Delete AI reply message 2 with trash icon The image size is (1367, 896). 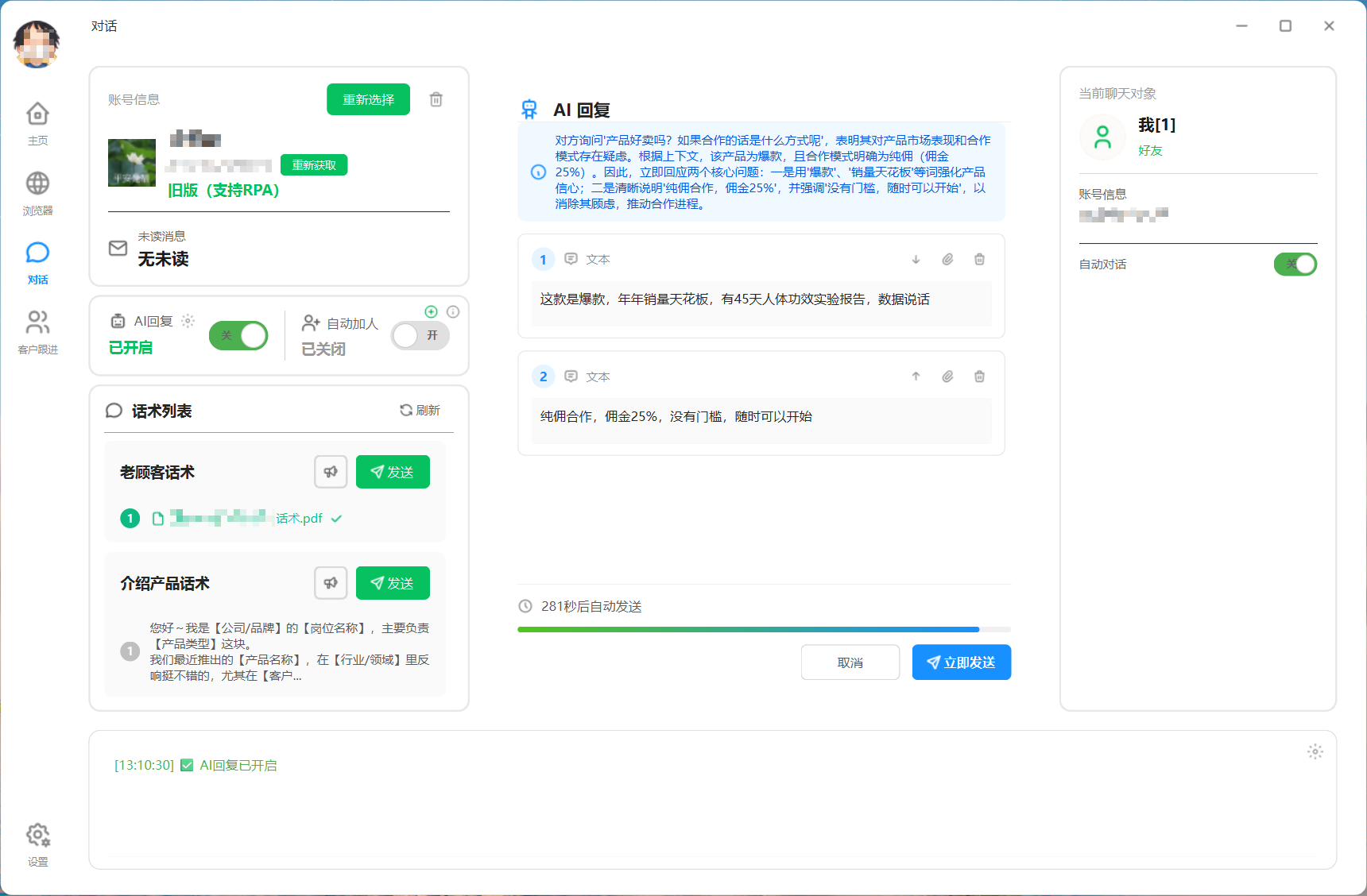(x=979, y=376)
